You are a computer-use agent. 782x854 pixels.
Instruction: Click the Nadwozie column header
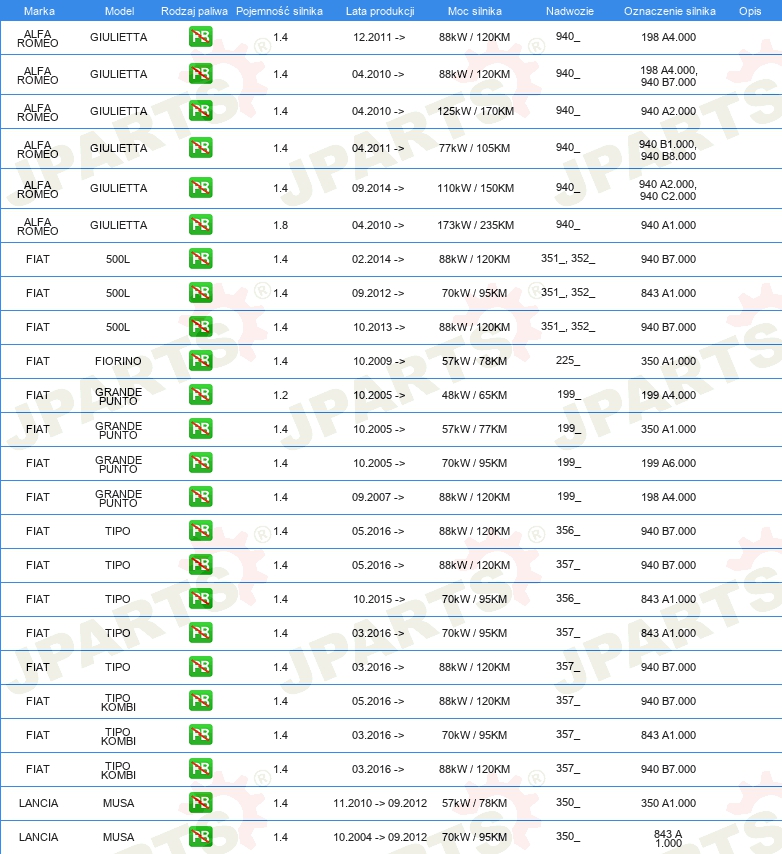pyautogui.click(x=570, y=11)
